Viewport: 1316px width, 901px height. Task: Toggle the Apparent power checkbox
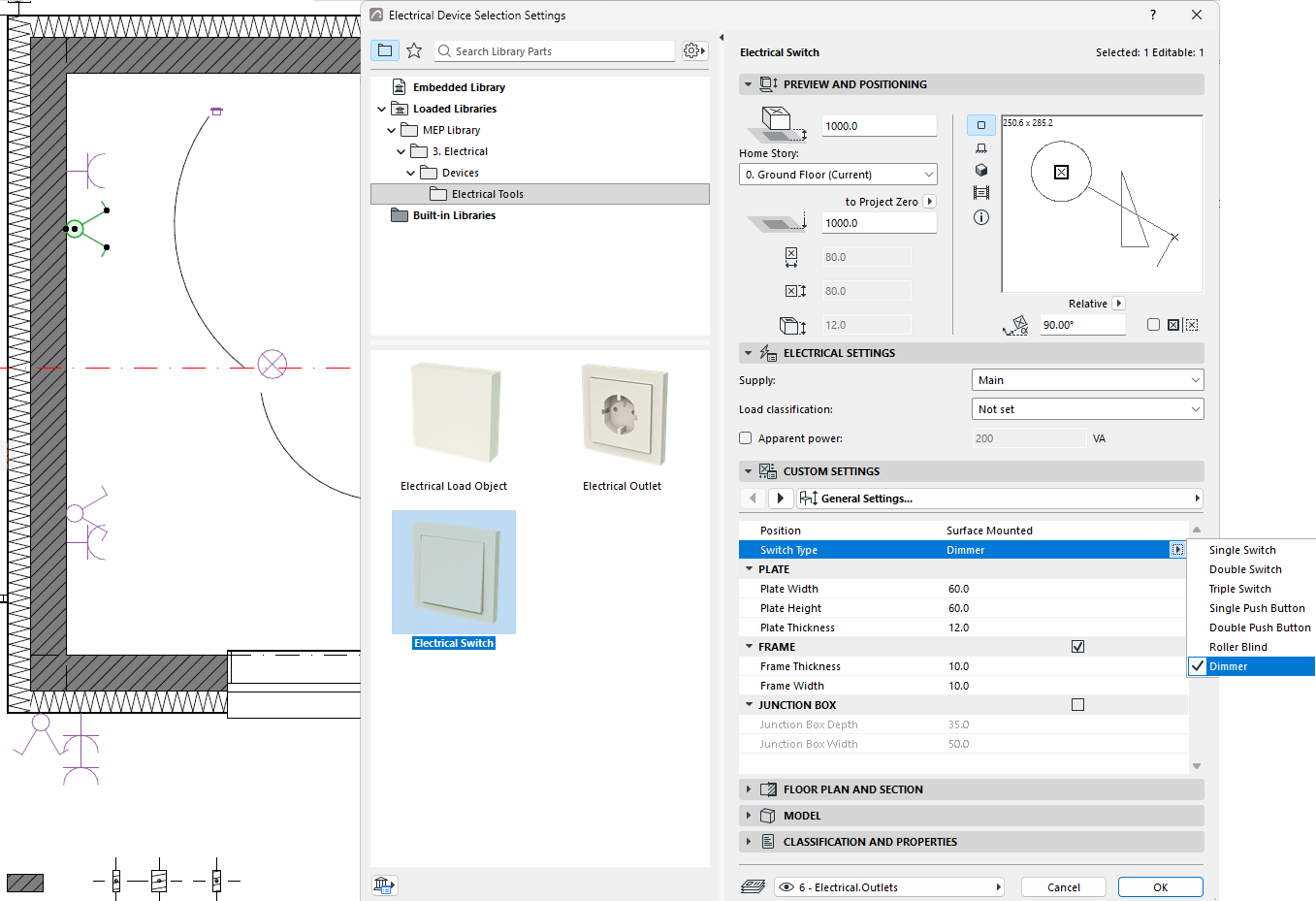click(x=746, y=438)
